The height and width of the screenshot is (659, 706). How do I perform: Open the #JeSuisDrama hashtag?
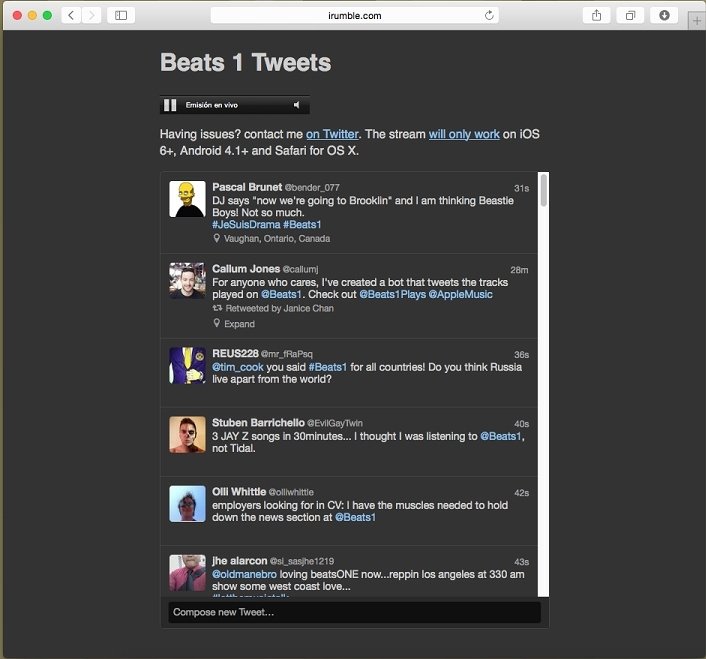[x=246, y=225]
